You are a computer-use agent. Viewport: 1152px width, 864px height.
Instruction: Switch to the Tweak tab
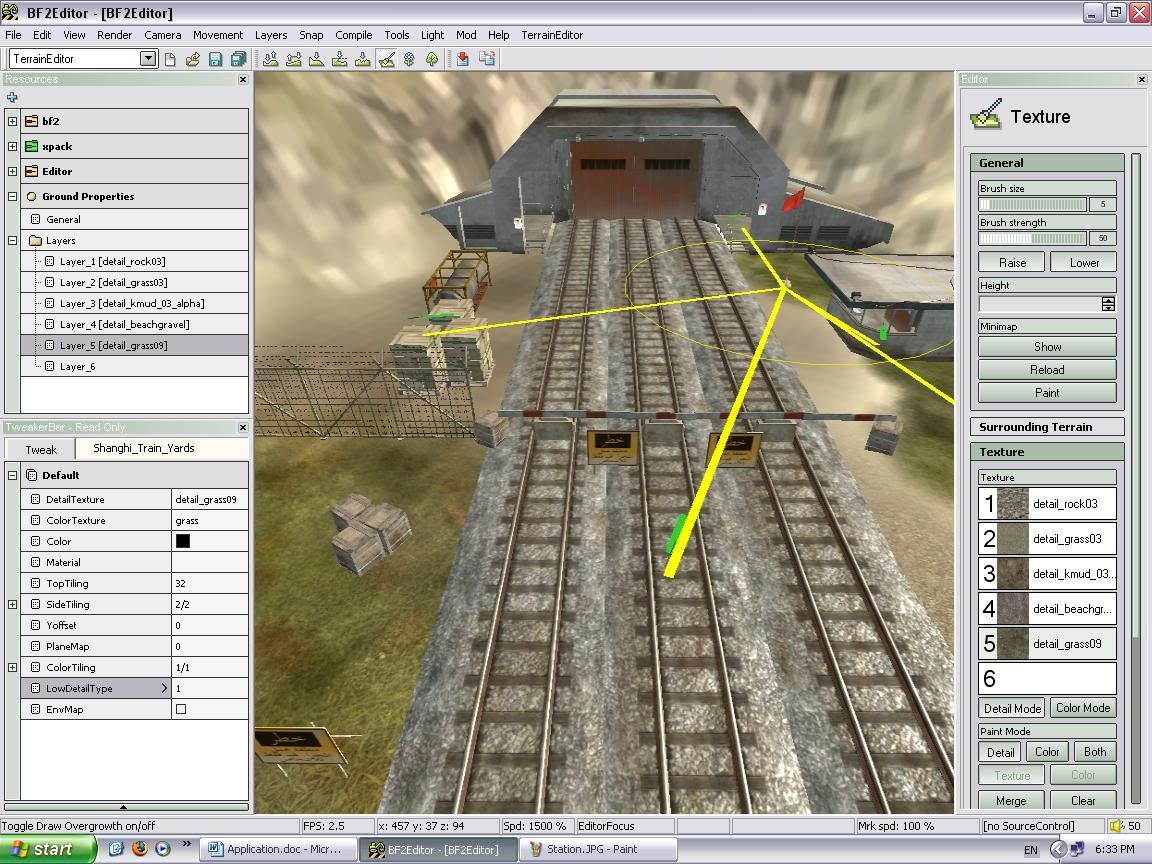[x=40, y=449]
